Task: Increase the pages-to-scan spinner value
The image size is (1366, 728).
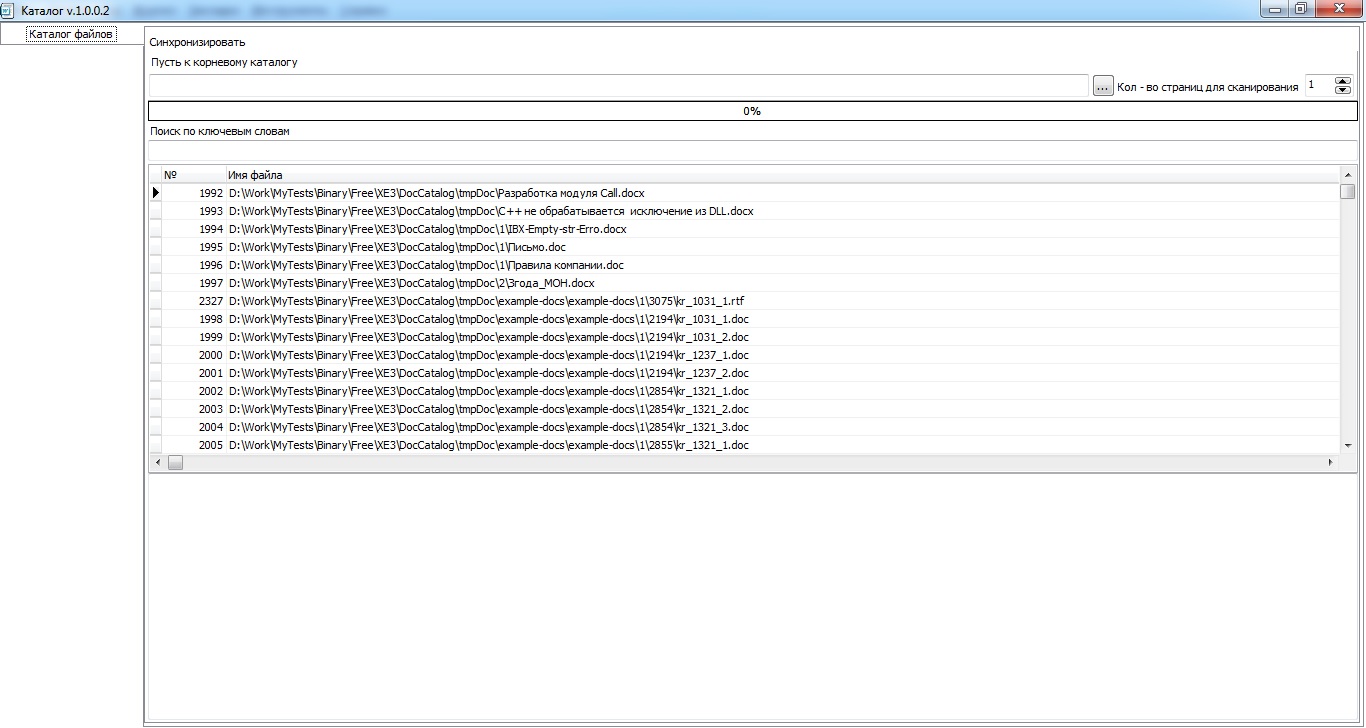Action: pos(1343,81)
